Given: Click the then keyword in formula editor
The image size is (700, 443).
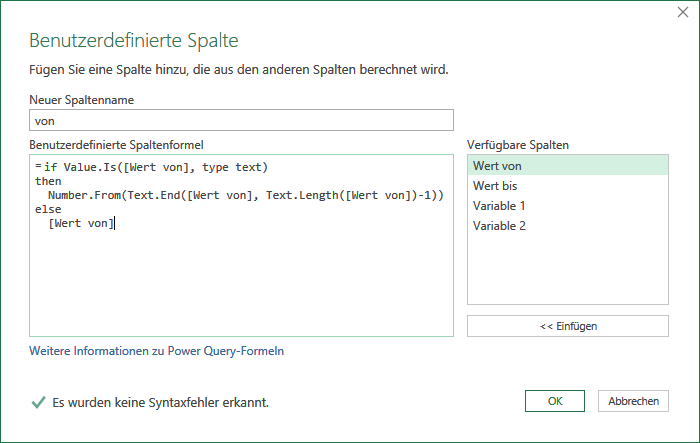Looking at the screenshot, I should tap(48, 181).
